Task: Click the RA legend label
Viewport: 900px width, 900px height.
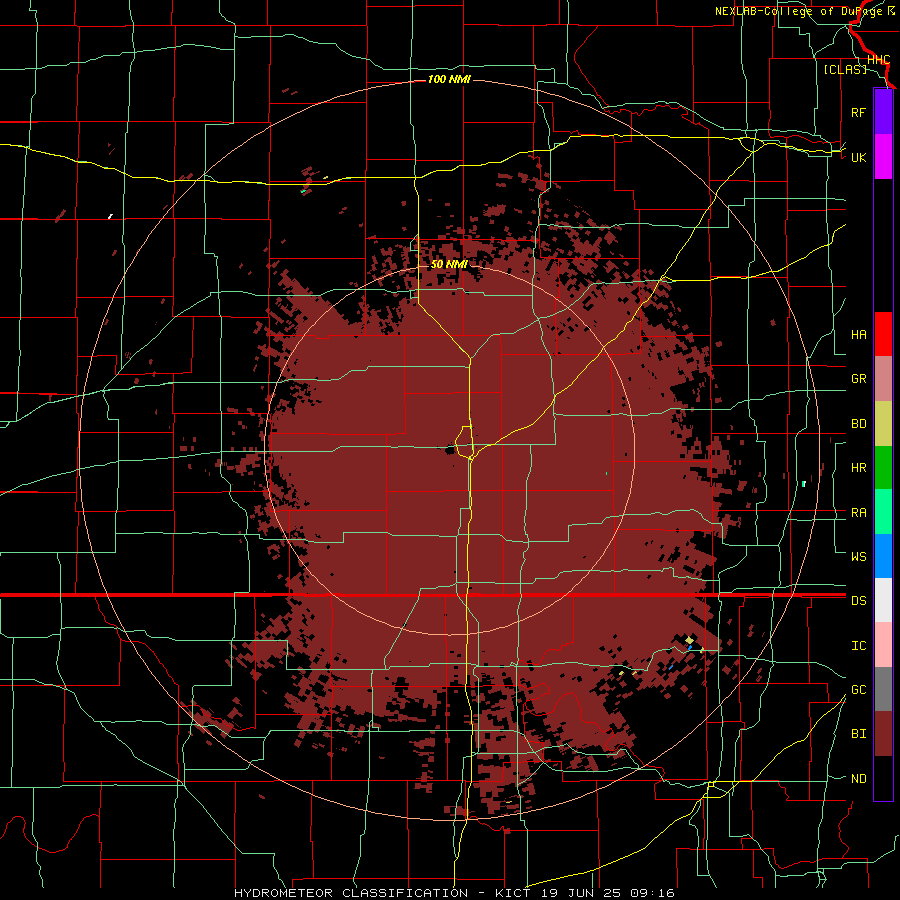Action: pyautogui.click(x=858, y=513)
